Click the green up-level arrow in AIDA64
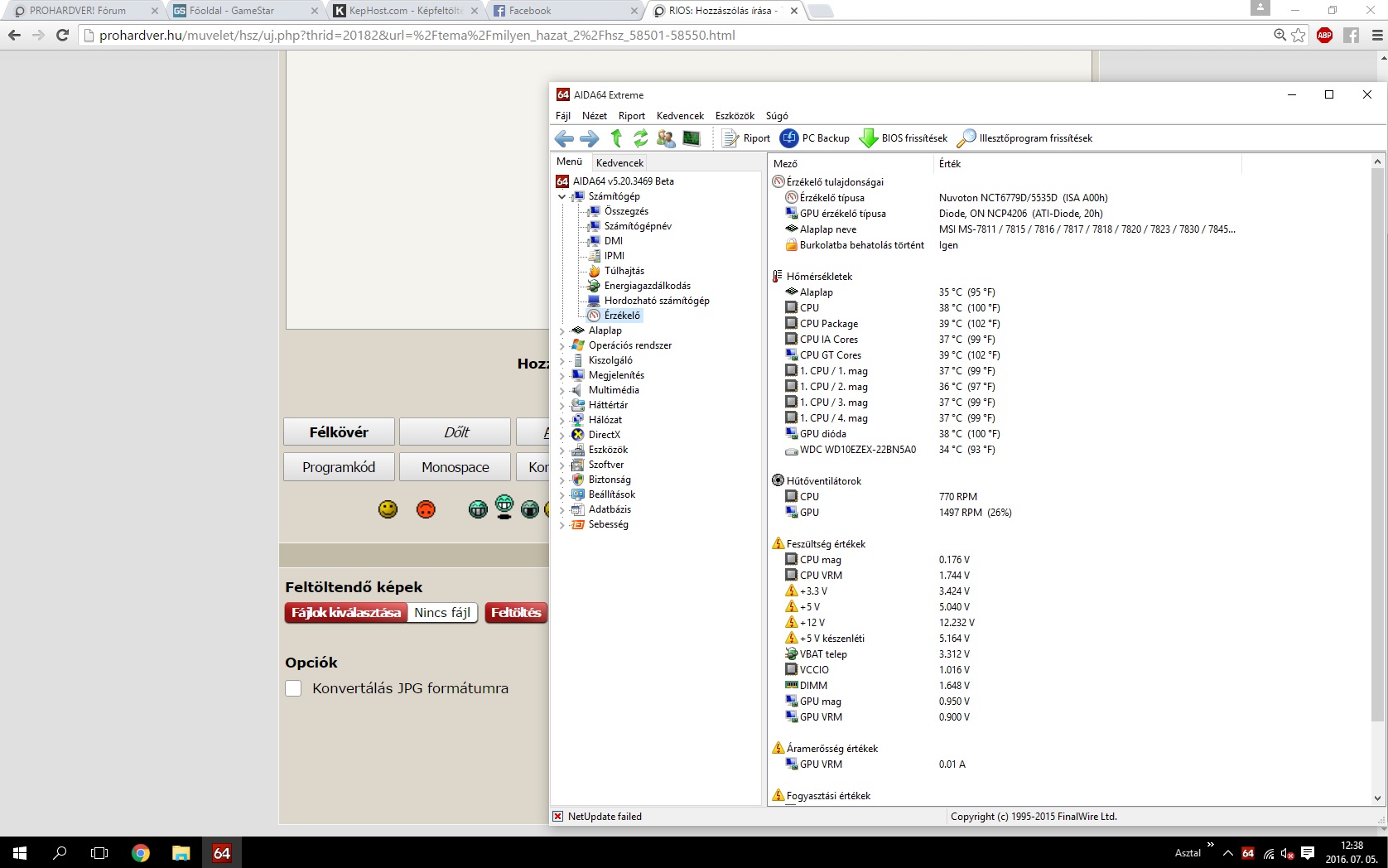Screen dimensions: 1388x868 click(x=616, y=138)
